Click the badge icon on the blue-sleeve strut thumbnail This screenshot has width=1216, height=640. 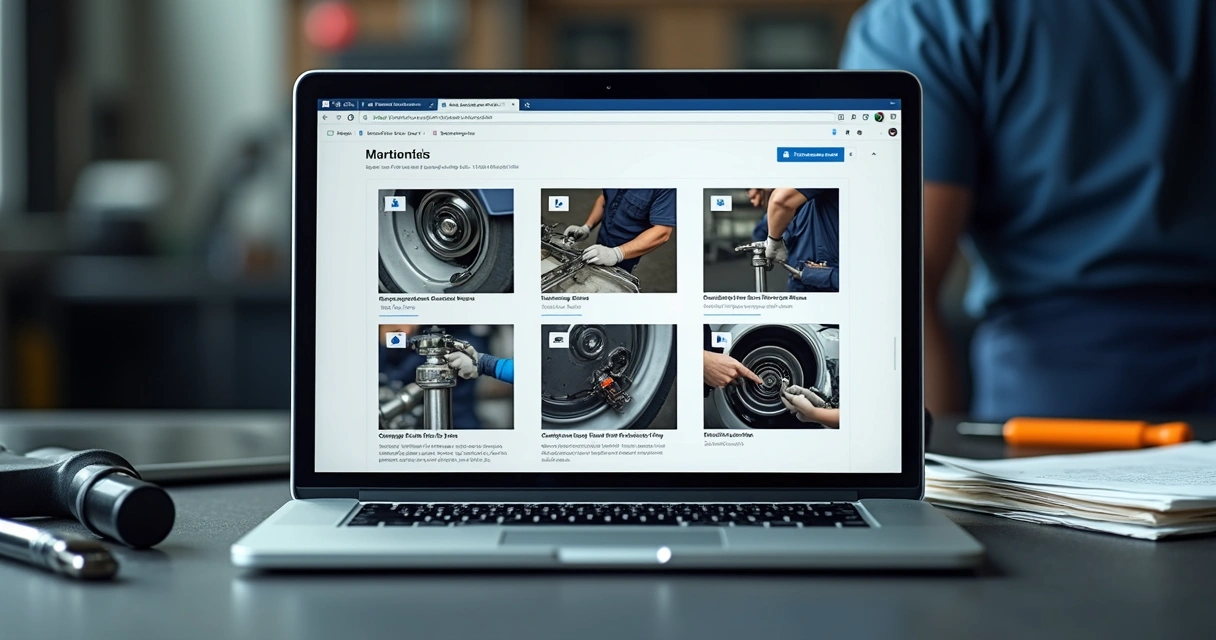coord(396,339)
